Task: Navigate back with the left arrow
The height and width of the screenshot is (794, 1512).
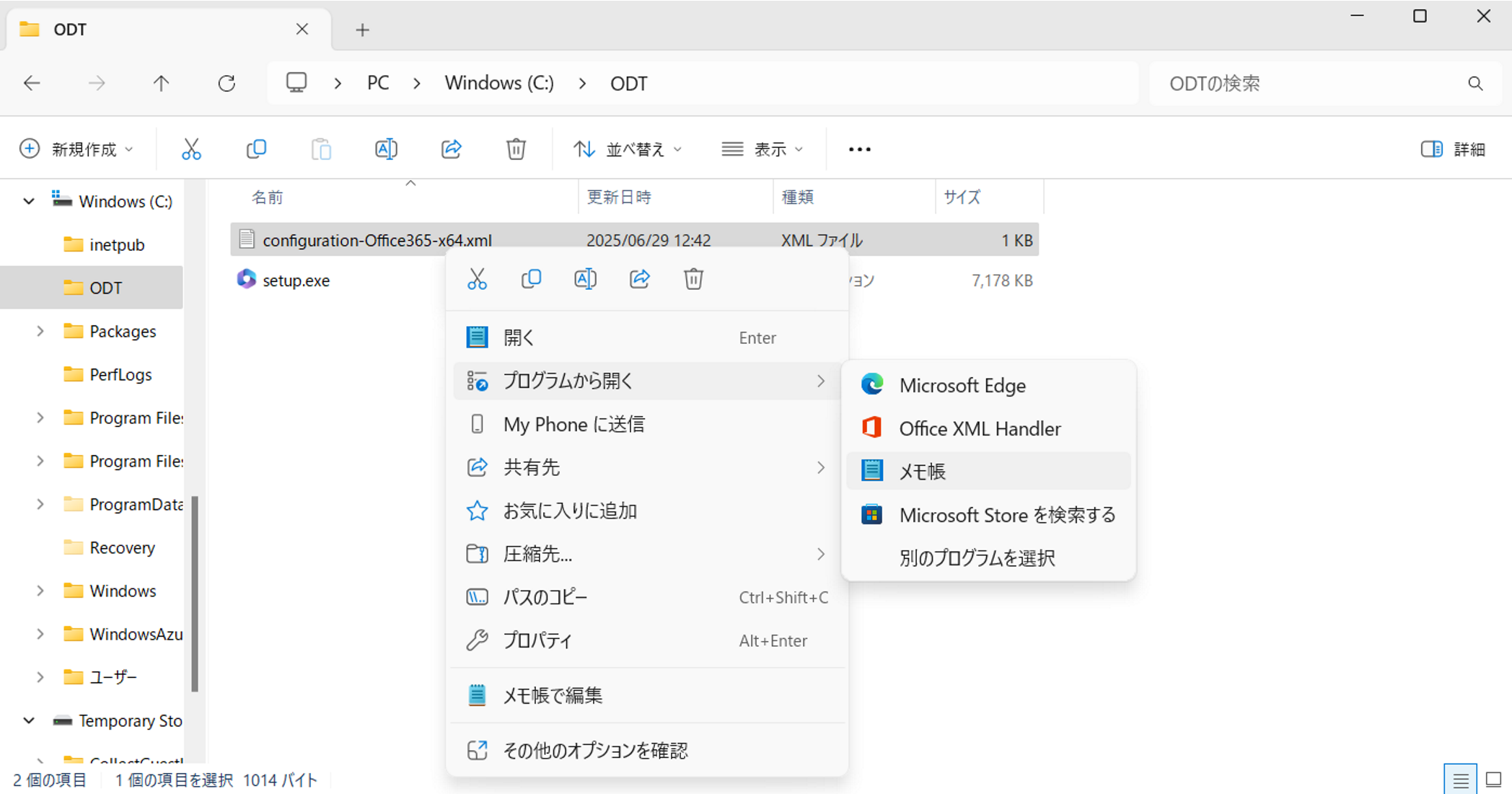Action: [x=32, y=84]
